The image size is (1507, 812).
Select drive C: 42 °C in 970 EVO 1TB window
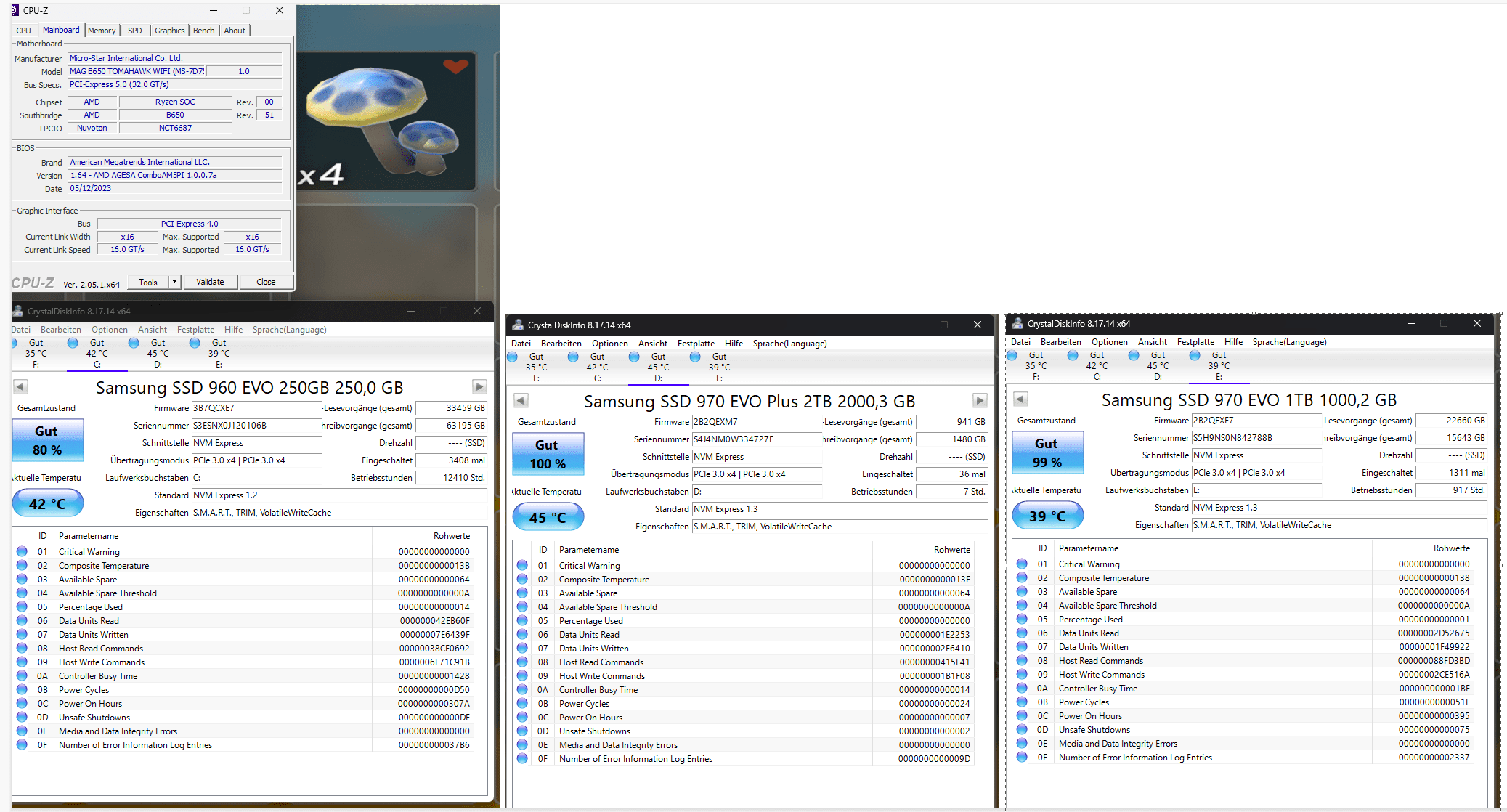1097,366
